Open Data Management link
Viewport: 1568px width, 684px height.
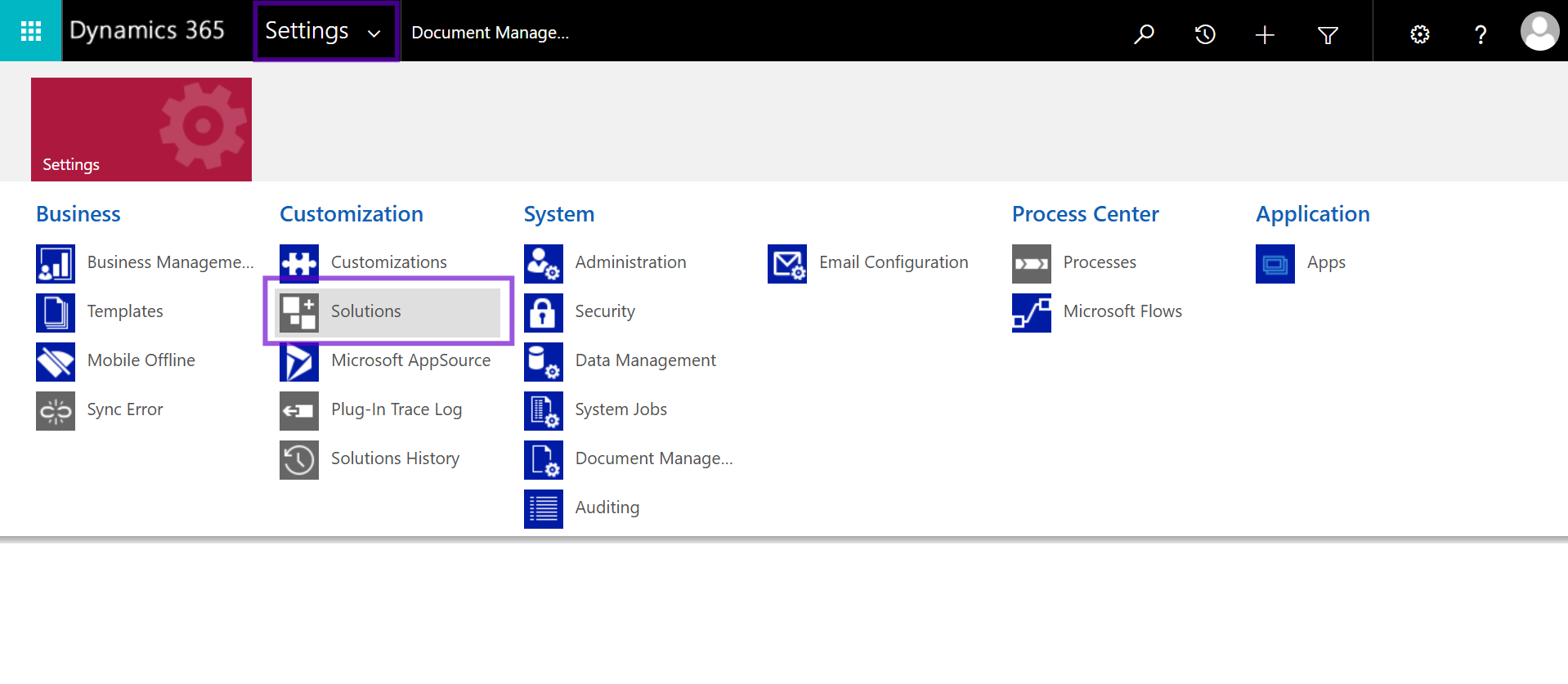pos(646,360)
